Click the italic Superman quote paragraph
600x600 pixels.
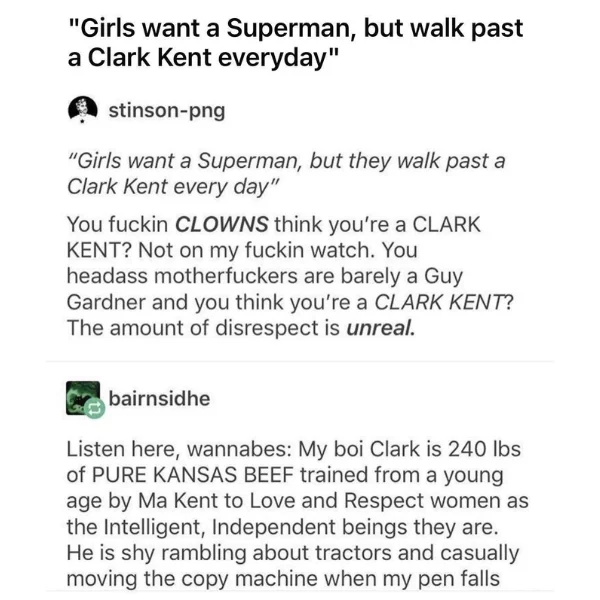(x=286, y=174)
